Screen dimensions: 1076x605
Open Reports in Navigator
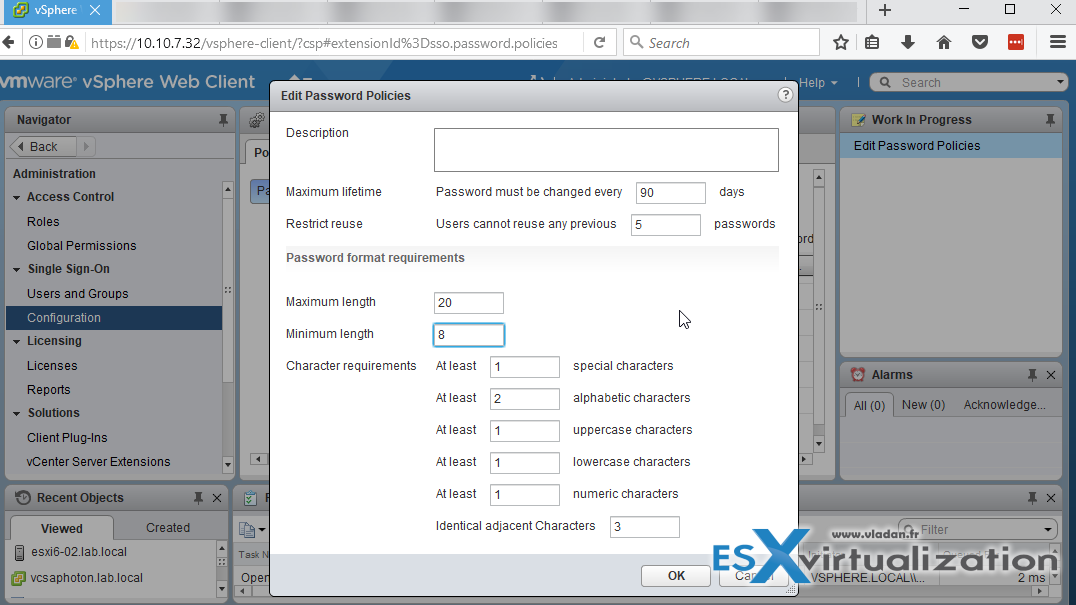pyautogui.click(x=49, y=390)
